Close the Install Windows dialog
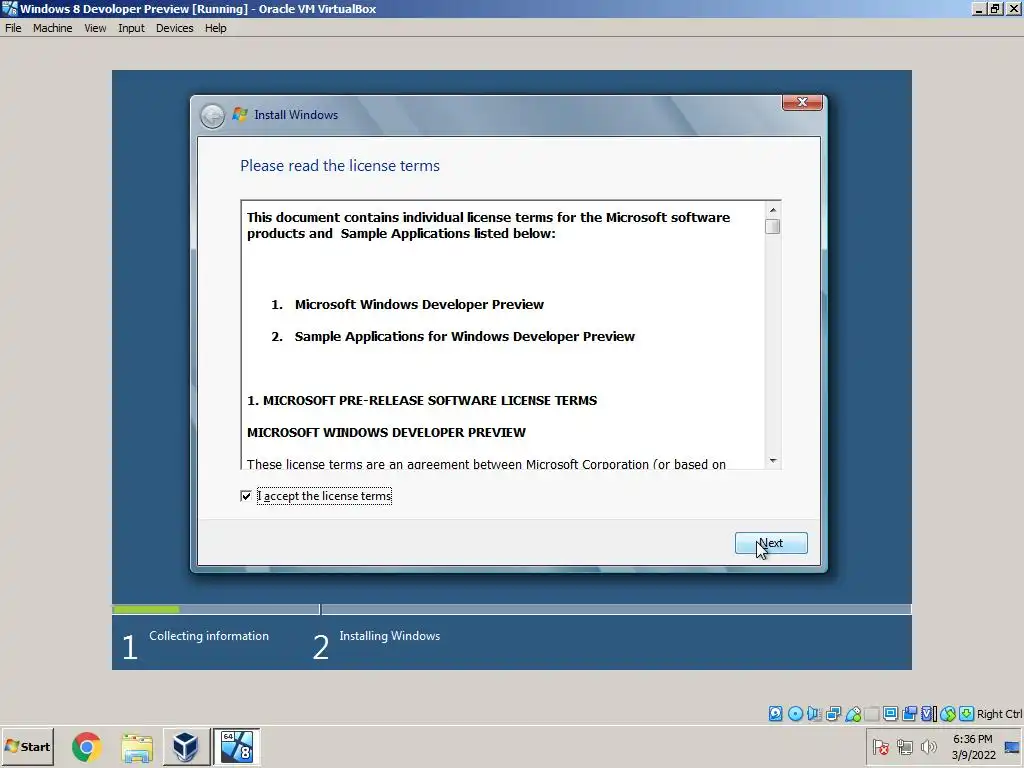Image resolution: width=1024 pixels, height=768 pixels. pos(802,103)
